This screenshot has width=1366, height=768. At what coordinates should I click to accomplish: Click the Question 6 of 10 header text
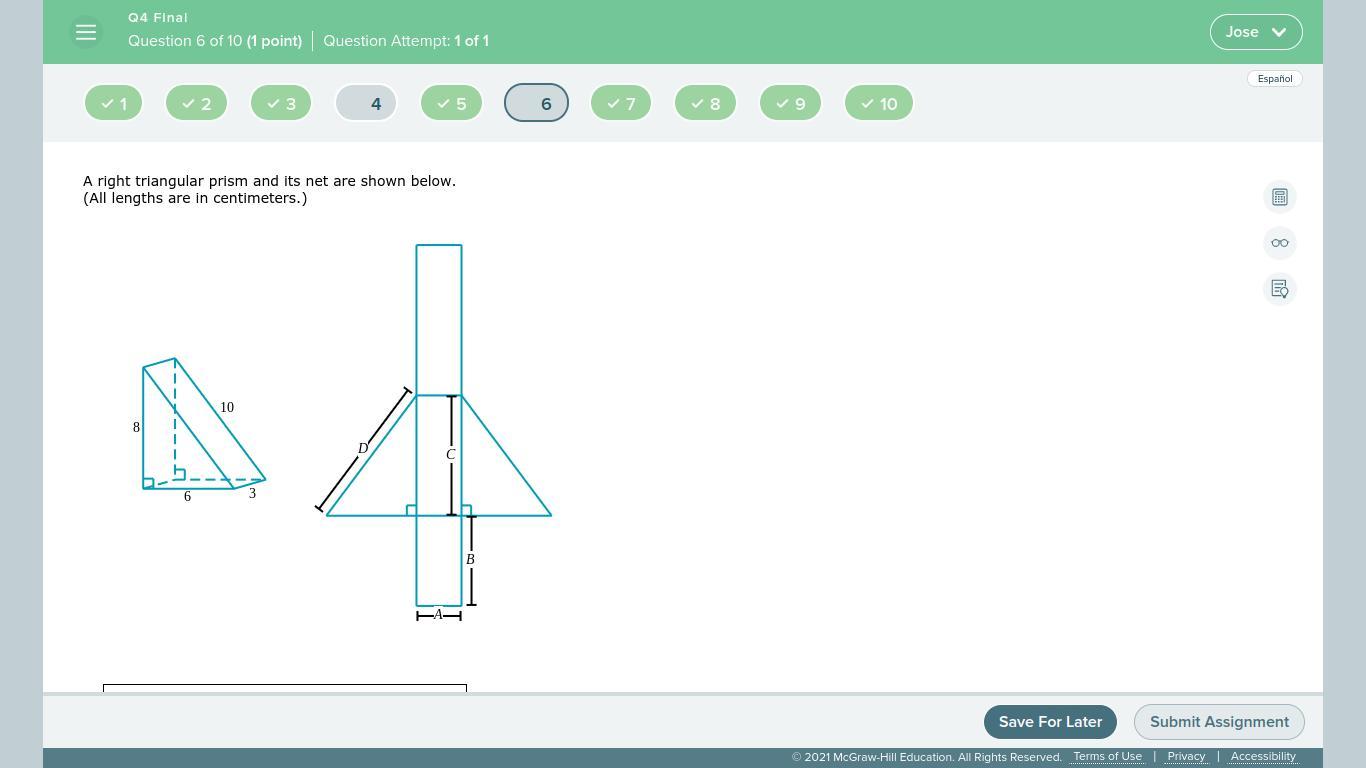pos(215,41)
